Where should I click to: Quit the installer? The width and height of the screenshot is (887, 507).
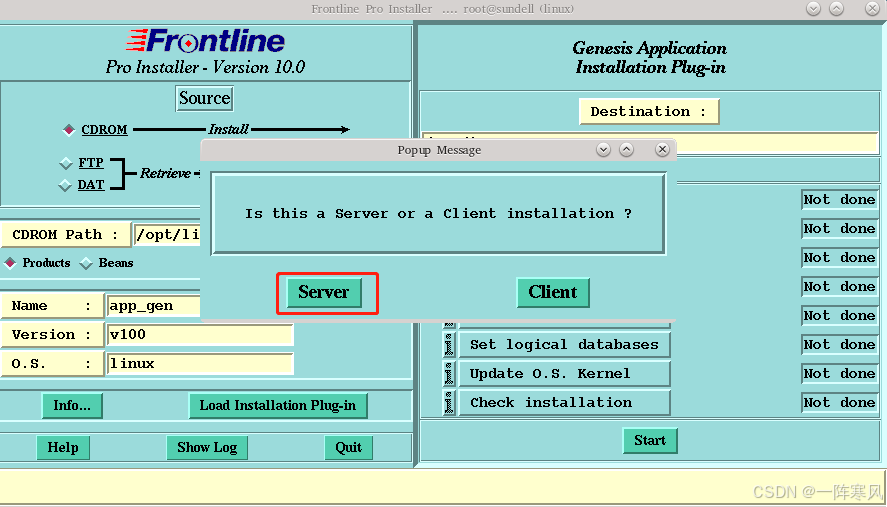(348, 448)
